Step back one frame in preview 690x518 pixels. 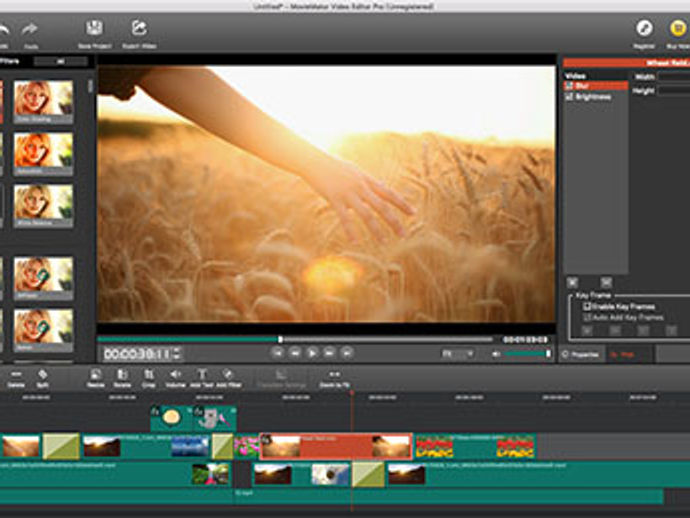[x=295, y=353]
